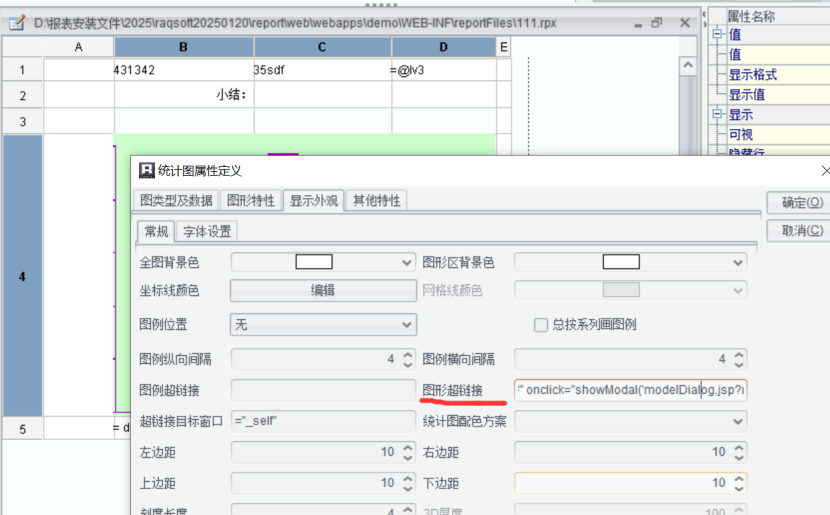Collapse the 值 group in the property tree

point(717,34)
